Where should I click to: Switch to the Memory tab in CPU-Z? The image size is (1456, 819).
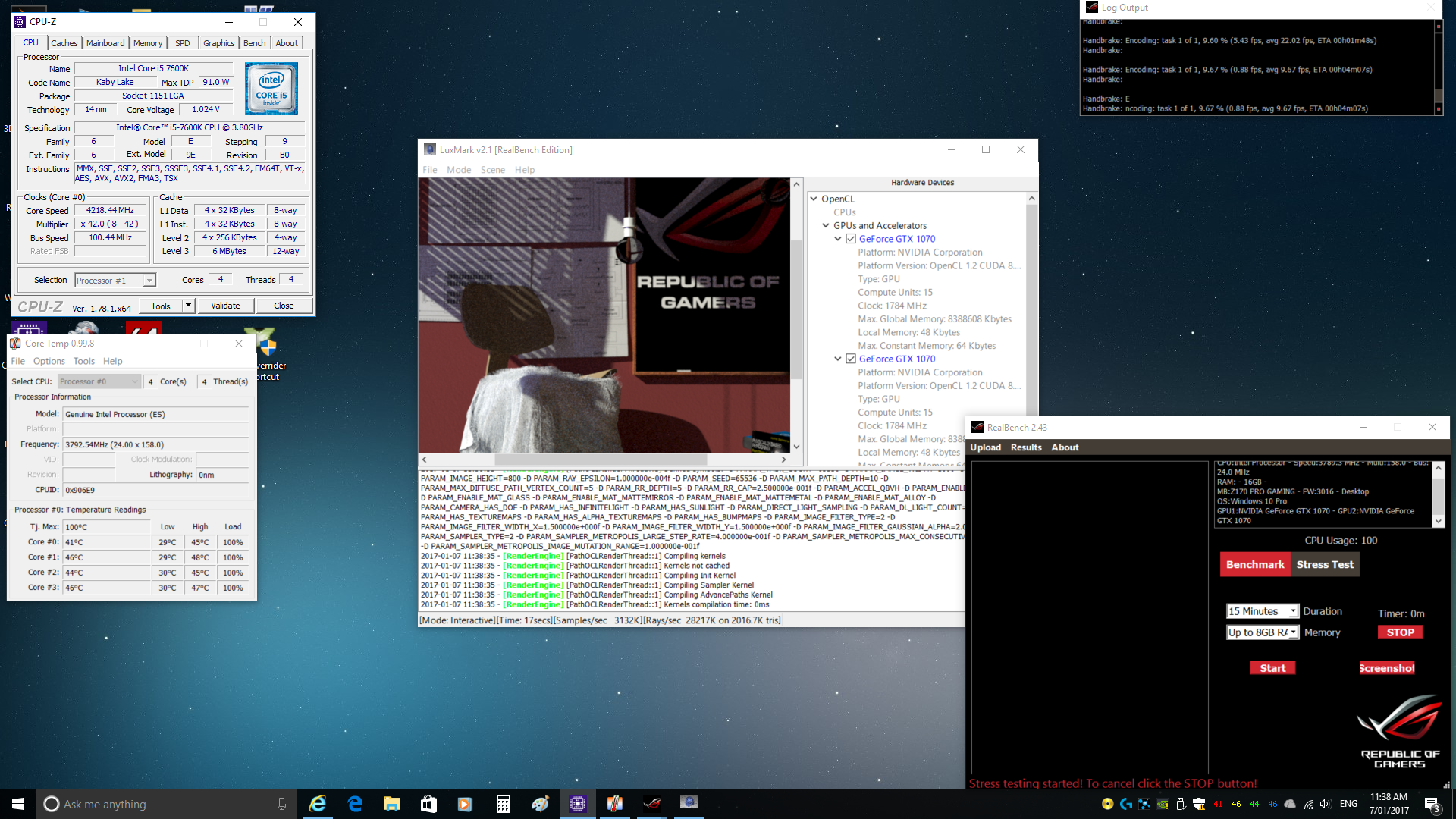pyautogui.click(x=148, y=43)
